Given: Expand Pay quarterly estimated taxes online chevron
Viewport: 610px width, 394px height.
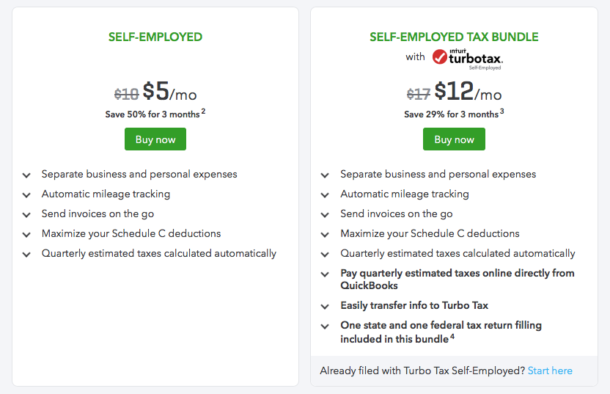Looking at the screenshot, I should pyautogui.click(x=325, y=275).
